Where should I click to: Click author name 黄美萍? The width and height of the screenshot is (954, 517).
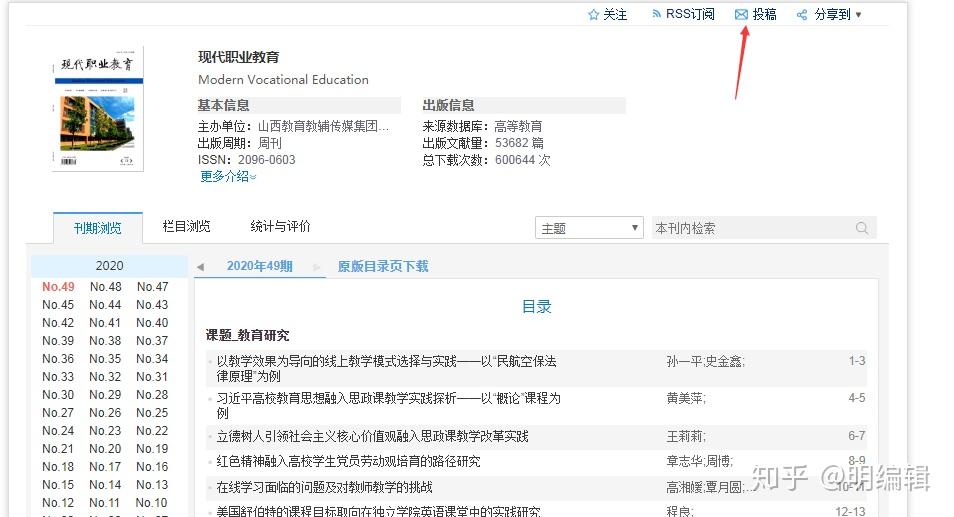[686, 398]
